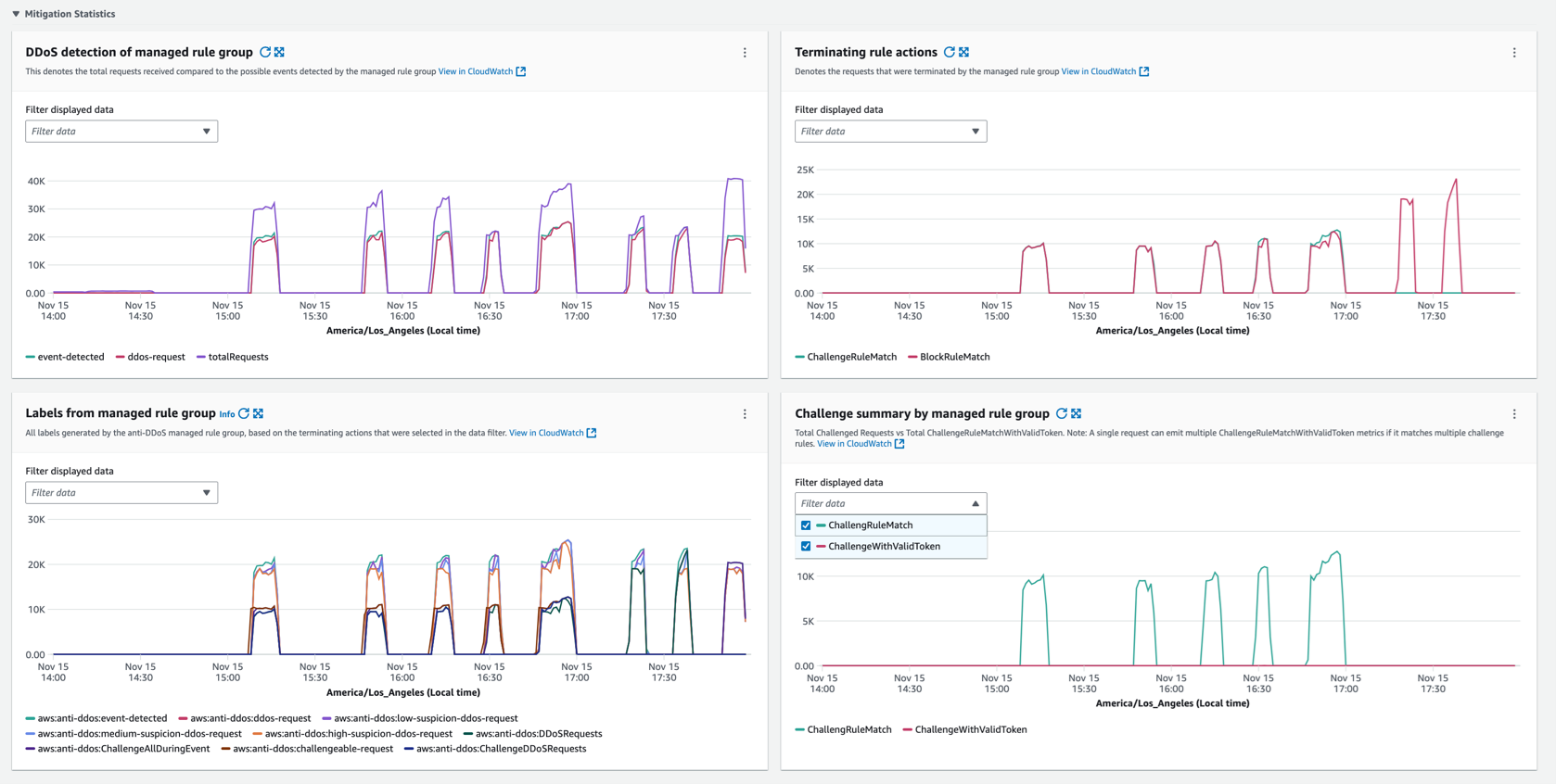The width and height of the screenshot is (1556, 784).
Task: Toggle ChallengeWithValidToken legend below Challenge summary chart
Action: [x=964, y=730]
